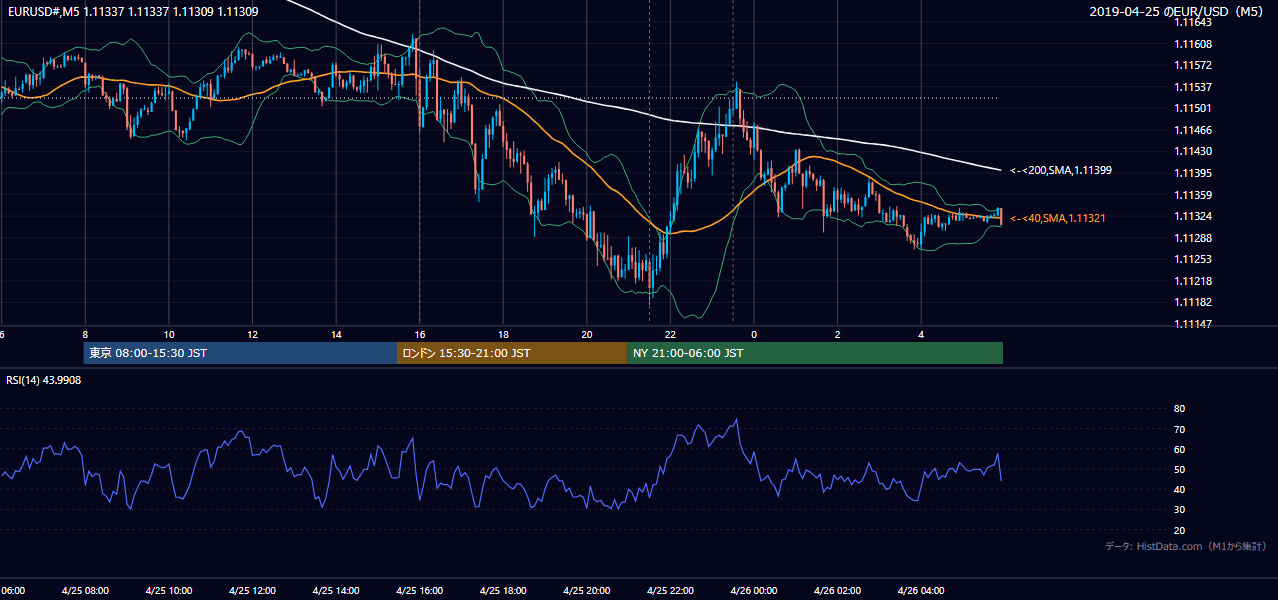1278x600 pixels.
Task: Click hour label 18 on price chart time axis
Action: point(503,334)
